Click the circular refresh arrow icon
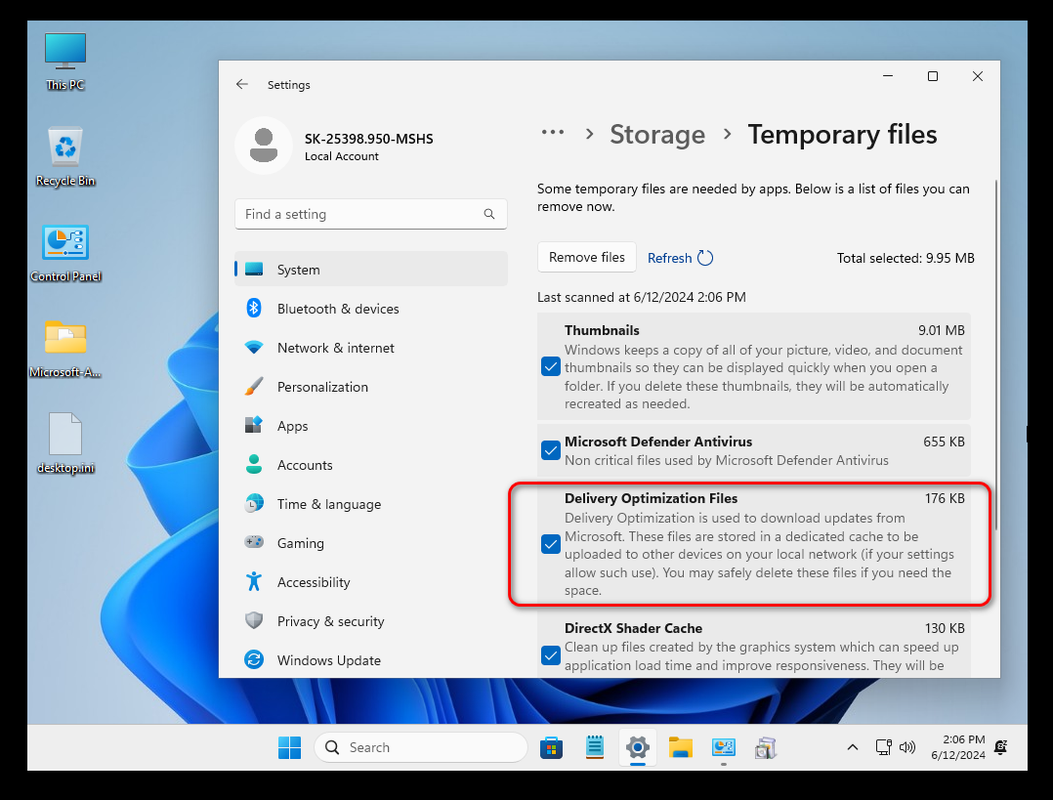This screenshot has width=1053, height=800. tap(705, 258)
